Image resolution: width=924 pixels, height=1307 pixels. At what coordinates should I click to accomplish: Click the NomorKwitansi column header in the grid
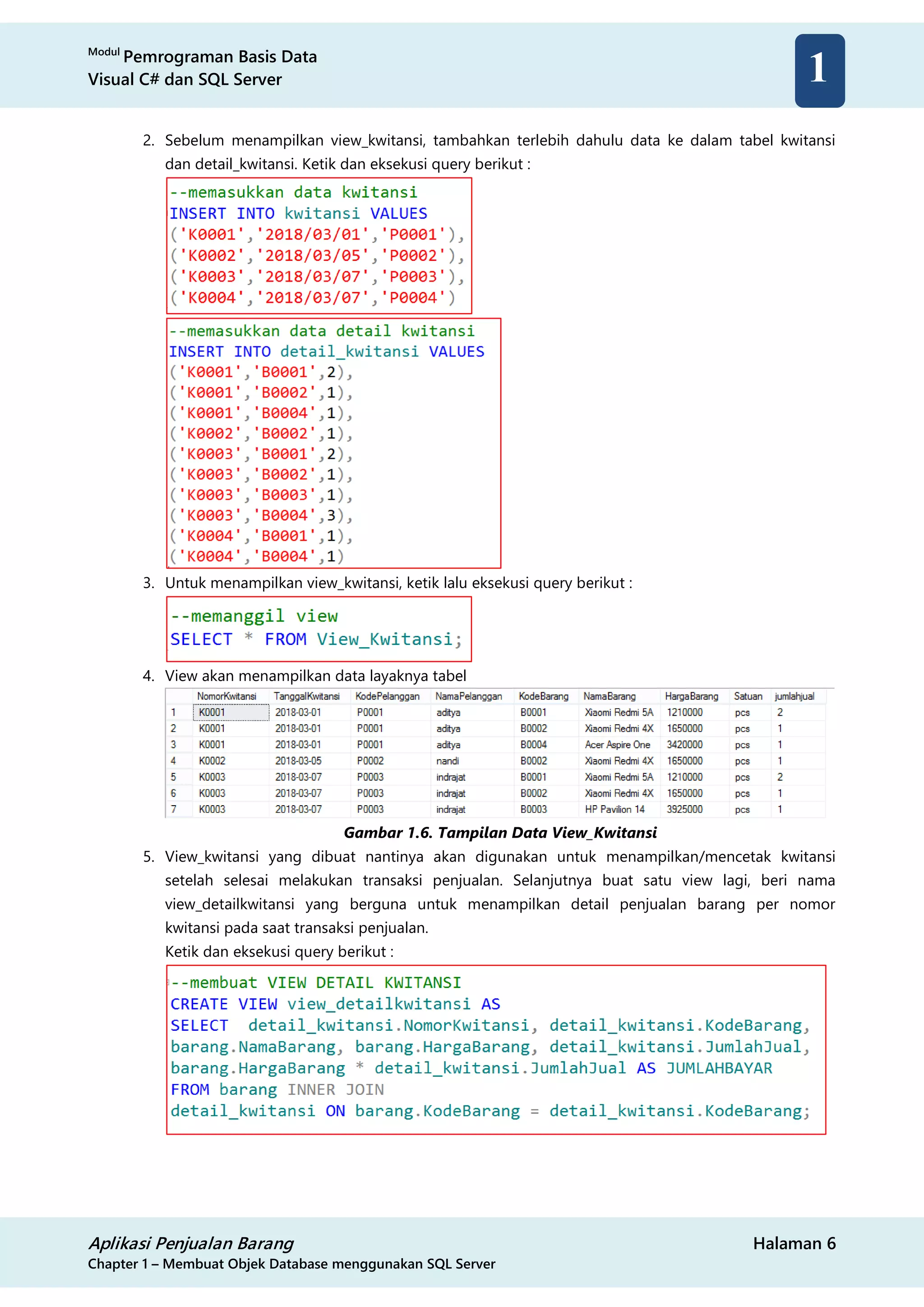[226, 696]
